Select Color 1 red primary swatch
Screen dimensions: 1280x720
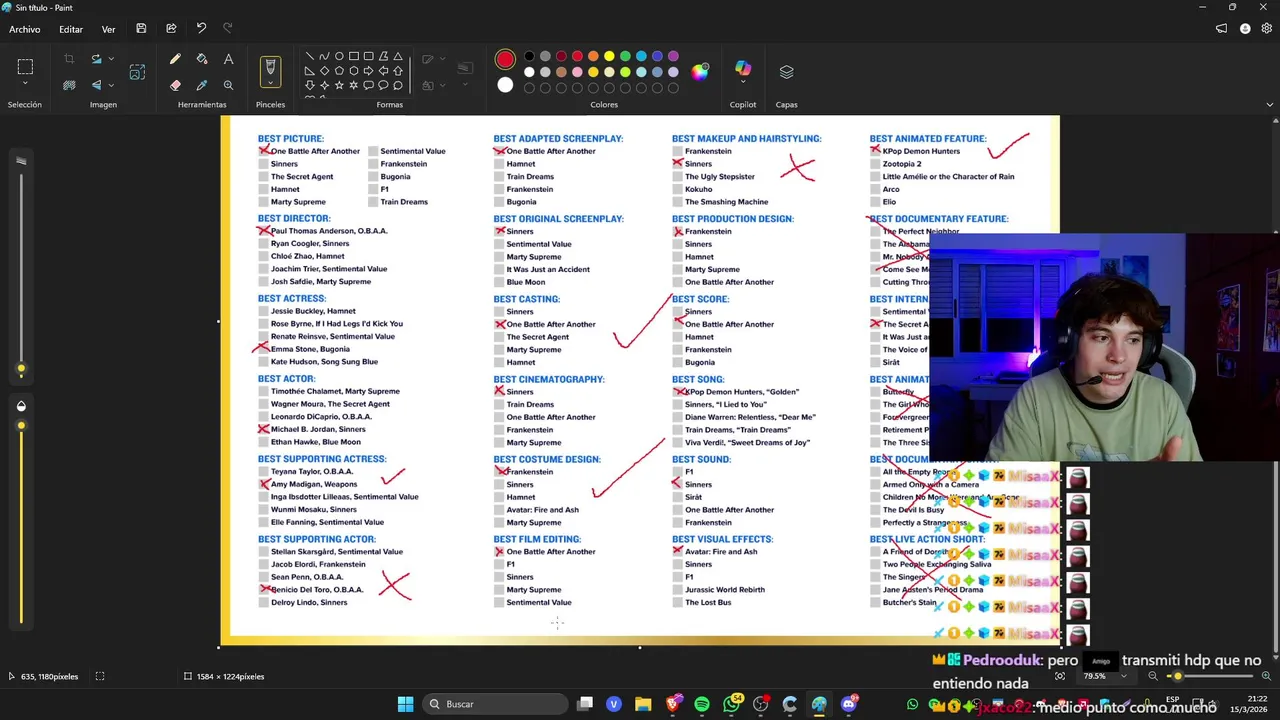505,60
